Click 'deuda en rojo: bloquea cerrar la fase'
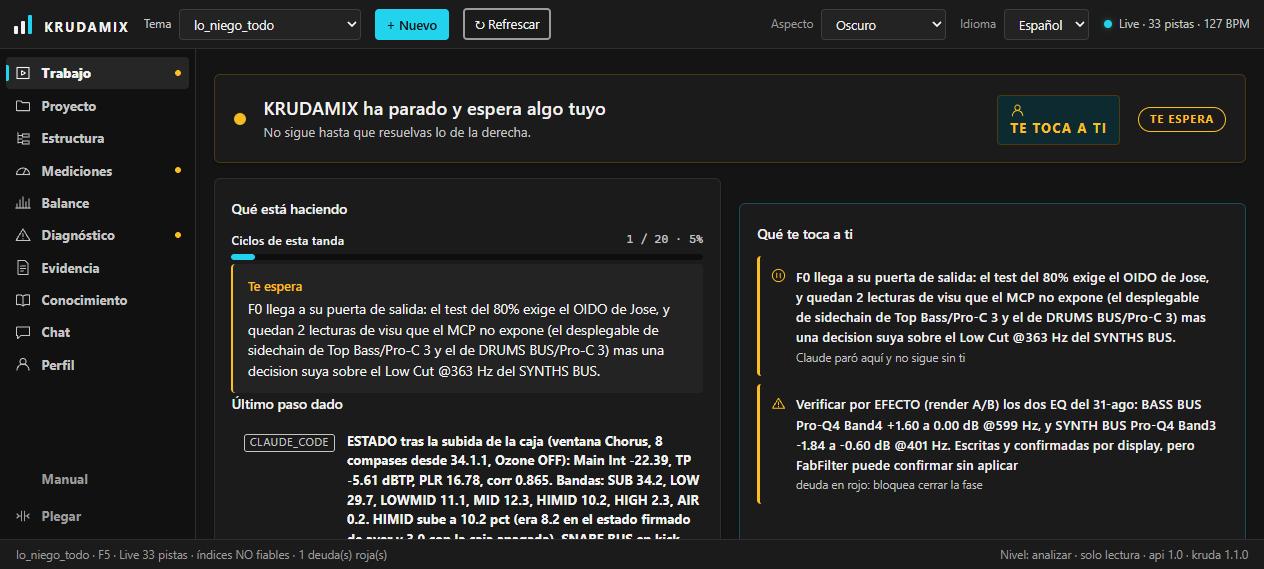 coord(889,485)
